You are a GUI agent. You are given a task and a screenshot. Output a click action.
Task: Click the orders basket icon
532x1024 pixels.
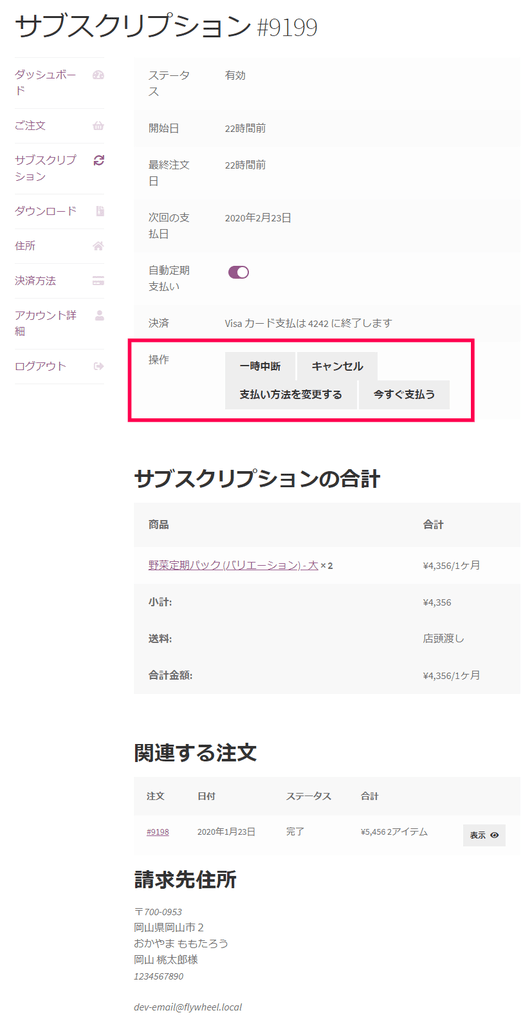(99, 125)
